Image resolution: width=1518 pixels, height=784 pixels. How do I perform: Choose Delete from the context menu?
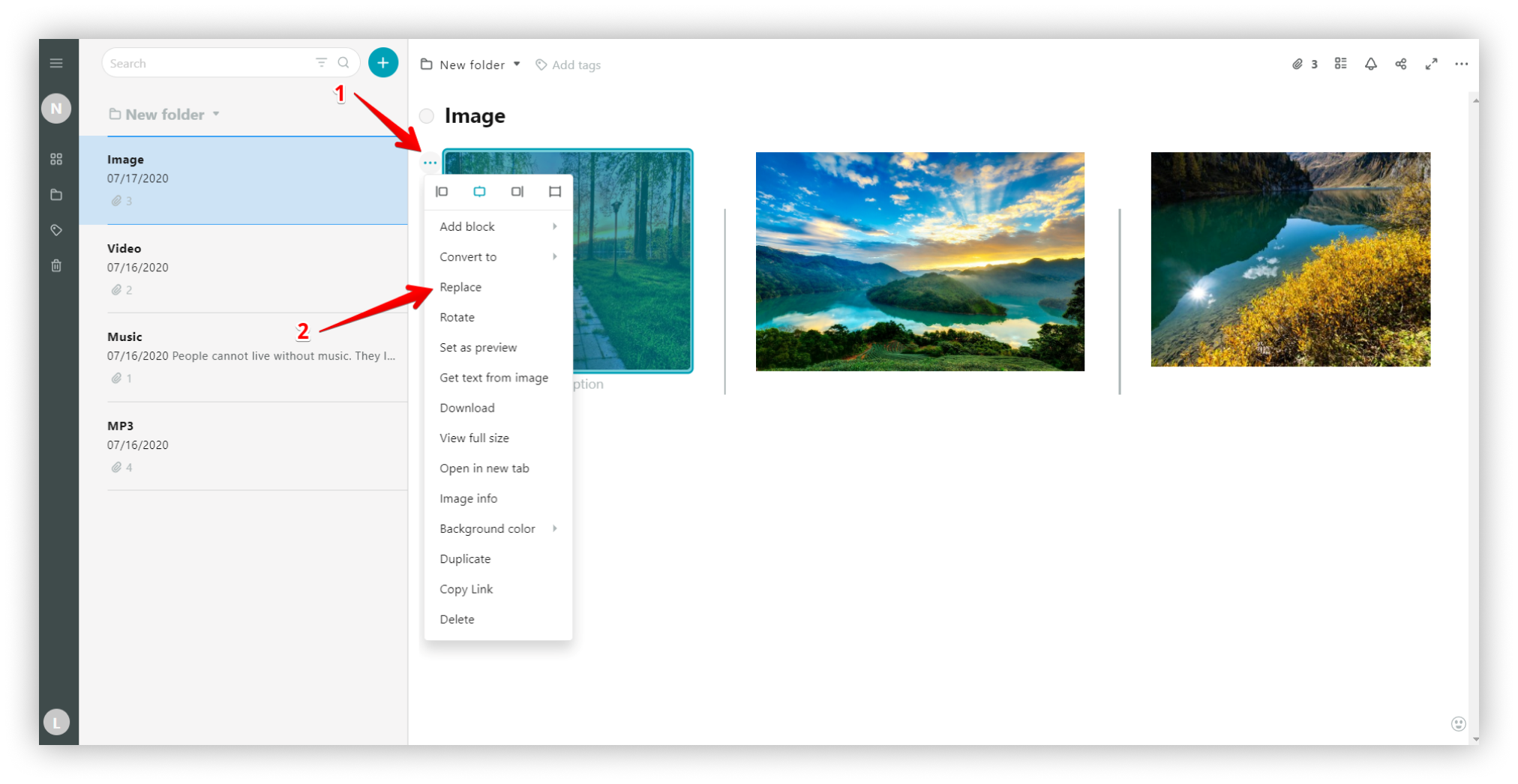pyautogui.click(x=498, y=619)
